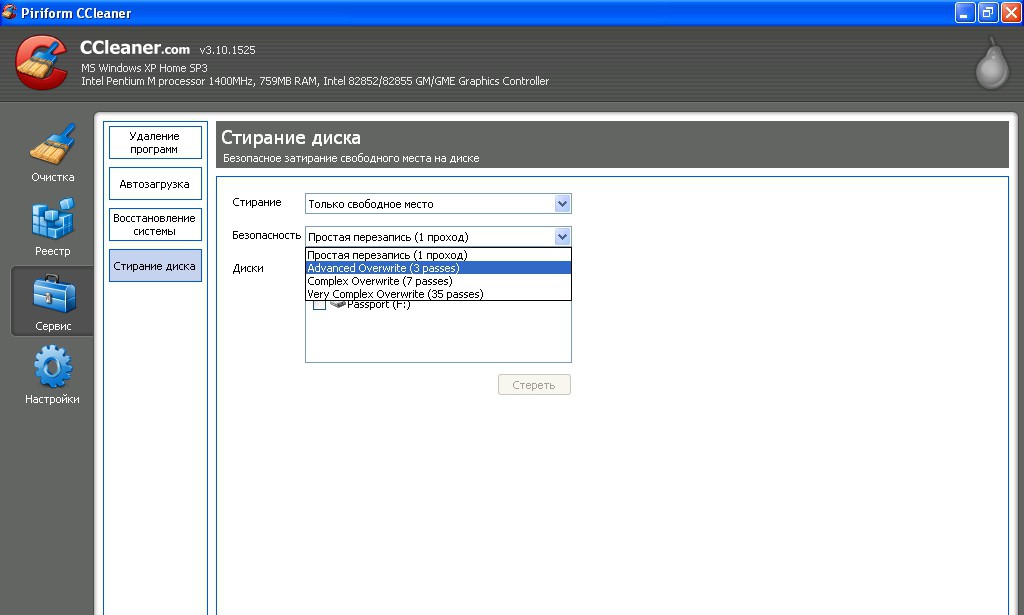Open the Удаление программ tab
1024x615 pixels.
click(155, 142)
